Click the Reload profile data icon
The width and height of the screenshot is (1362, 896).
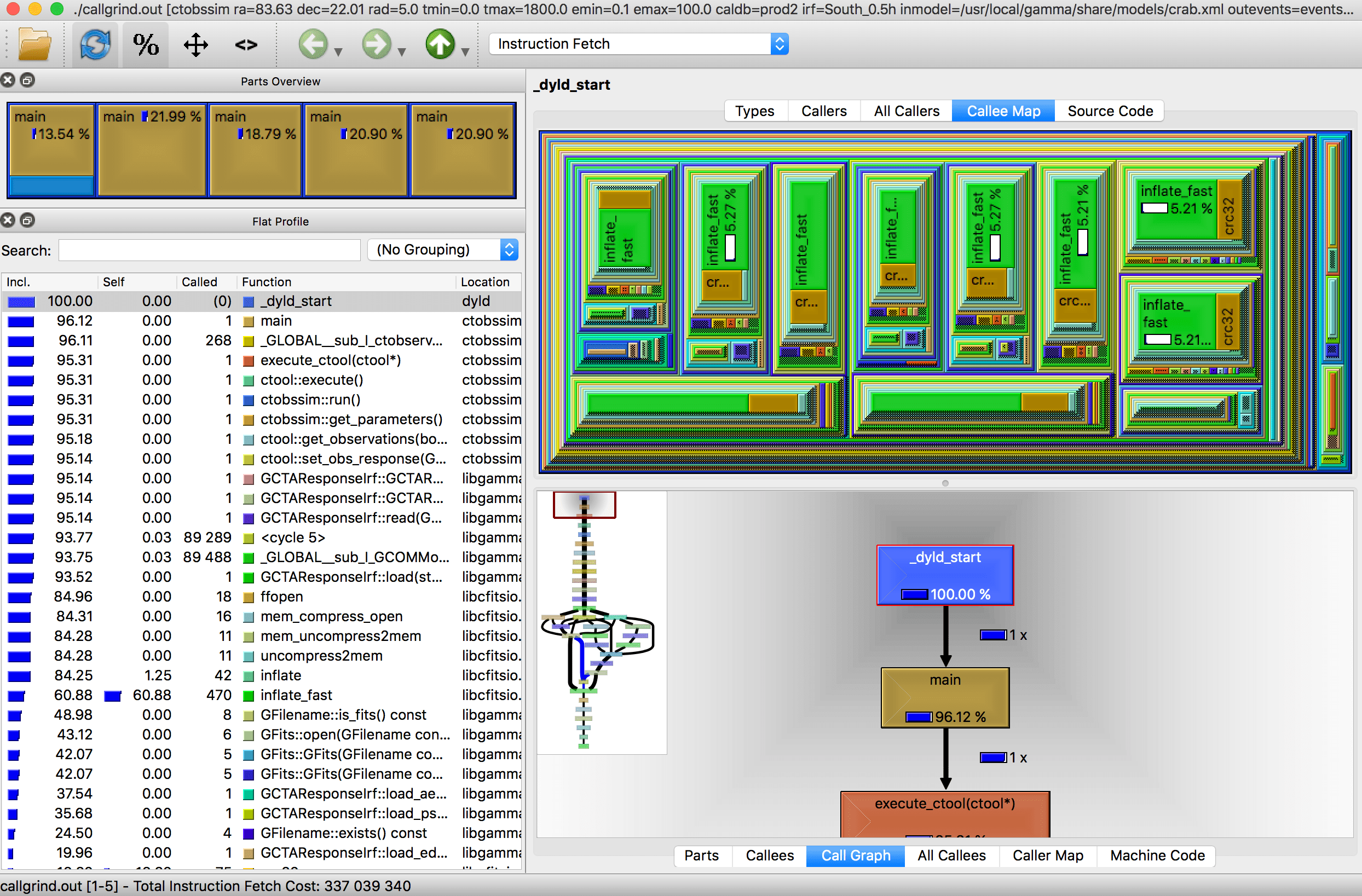pyautogui.click(x=95, y=45)
